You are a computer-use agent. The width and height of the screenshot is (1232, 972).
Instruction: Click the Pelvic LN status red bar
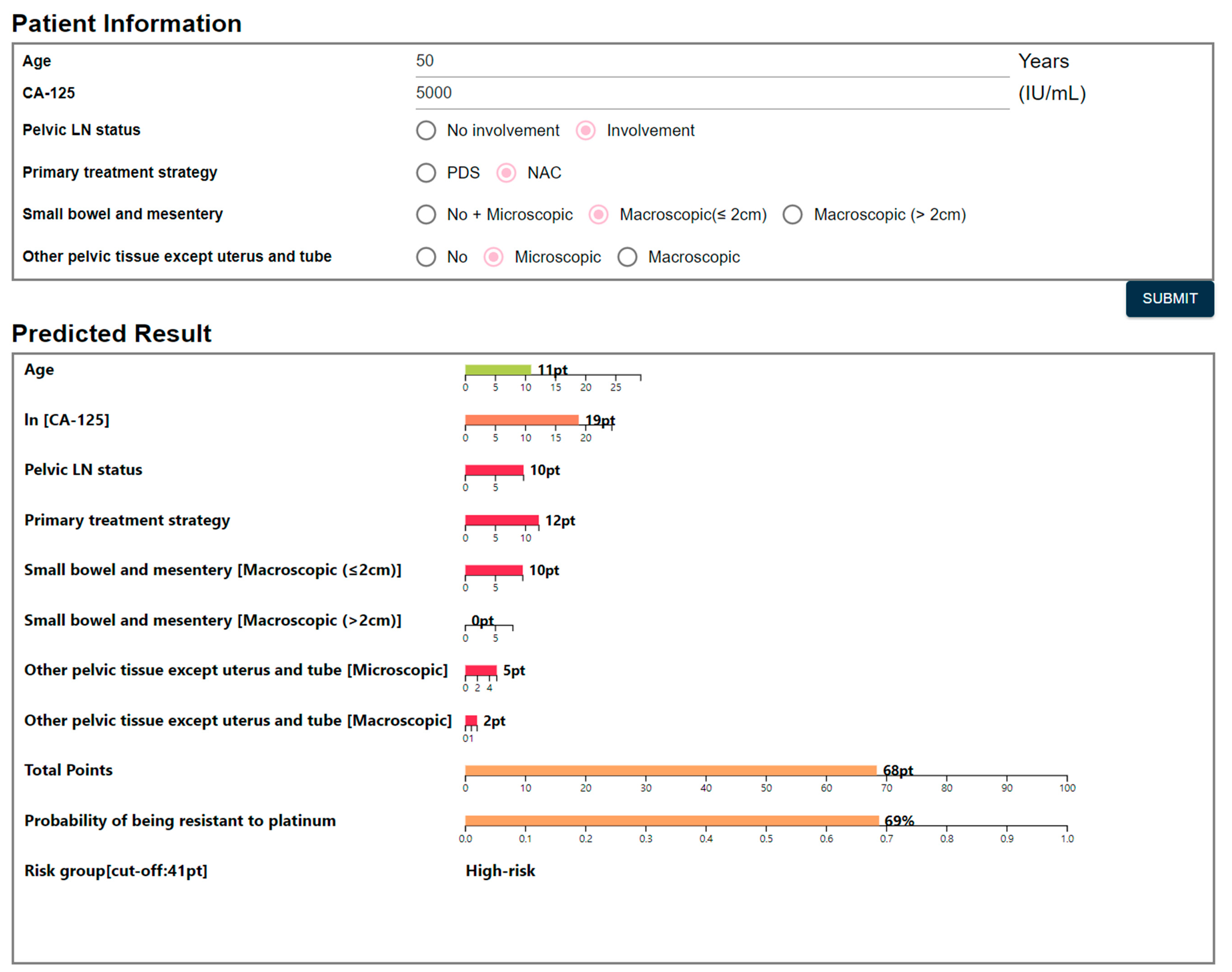click(494, 470)
